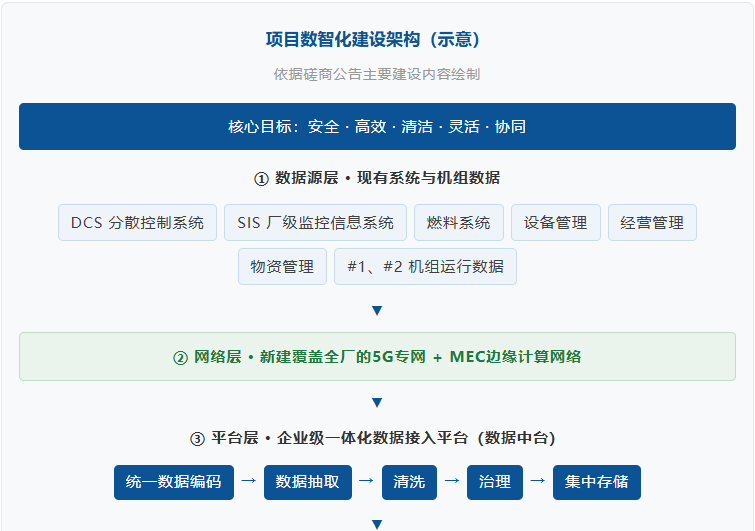Click the 集中存储 step box
Viewport: 755px width, 531px height.
pyautogui.click(x=597, y=482)
